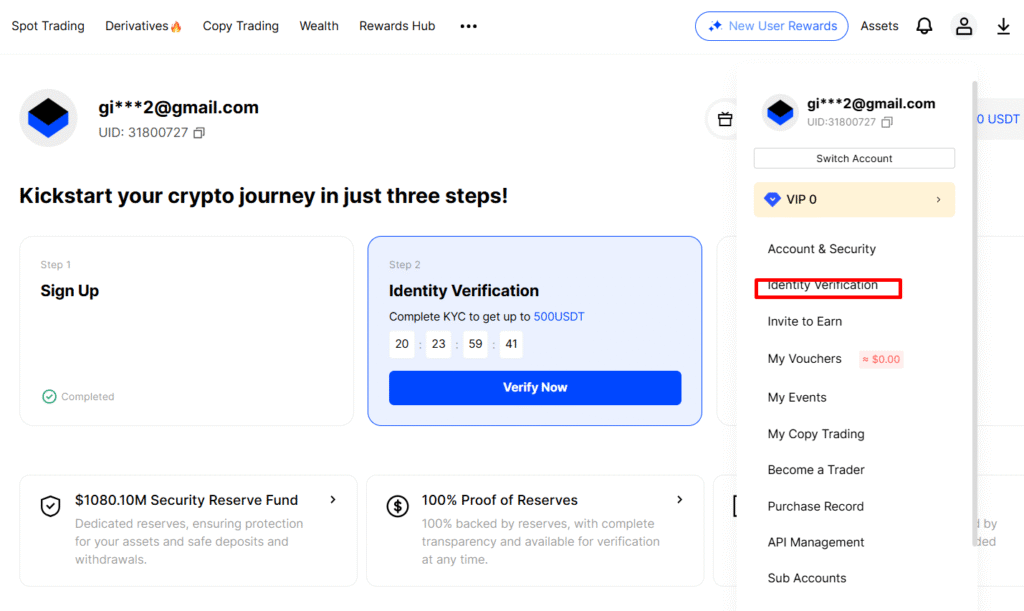The image size is (1024, 611).
Task: Open the Copy Trading menu
Action: coord(240,26)
